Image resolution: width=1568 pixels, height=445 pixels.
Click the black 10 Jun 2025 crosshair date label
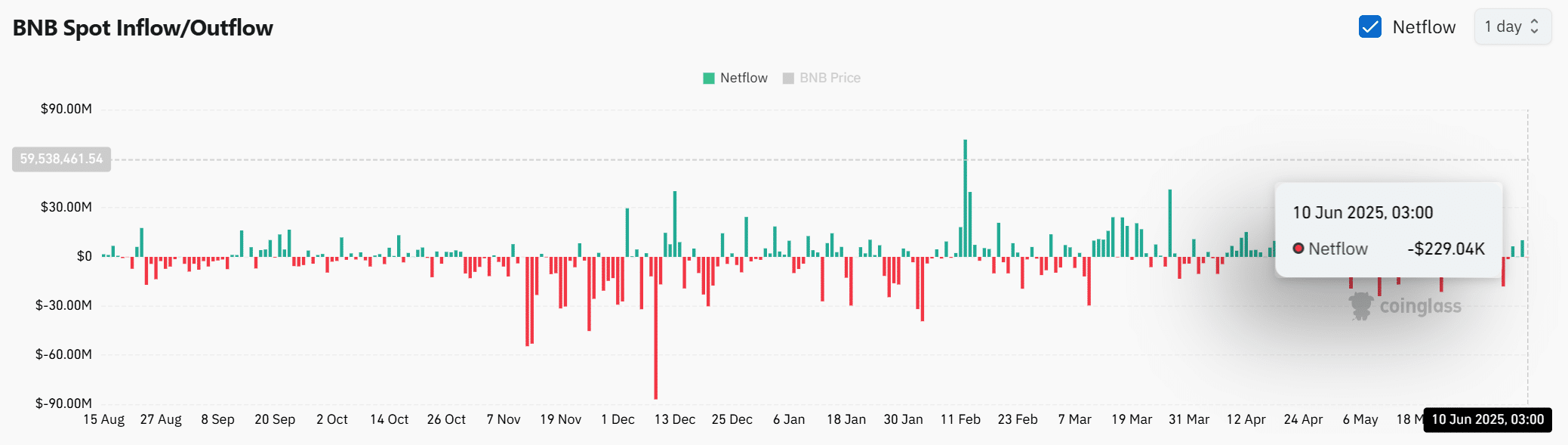click(1487, 419)
